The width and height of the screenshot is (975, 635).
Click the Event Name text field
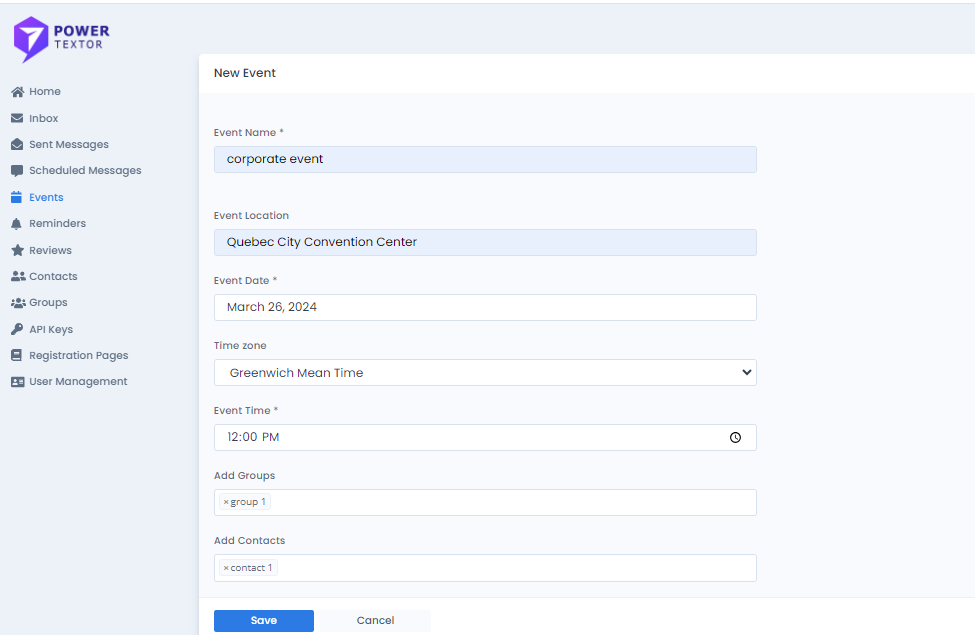[485, 159]
